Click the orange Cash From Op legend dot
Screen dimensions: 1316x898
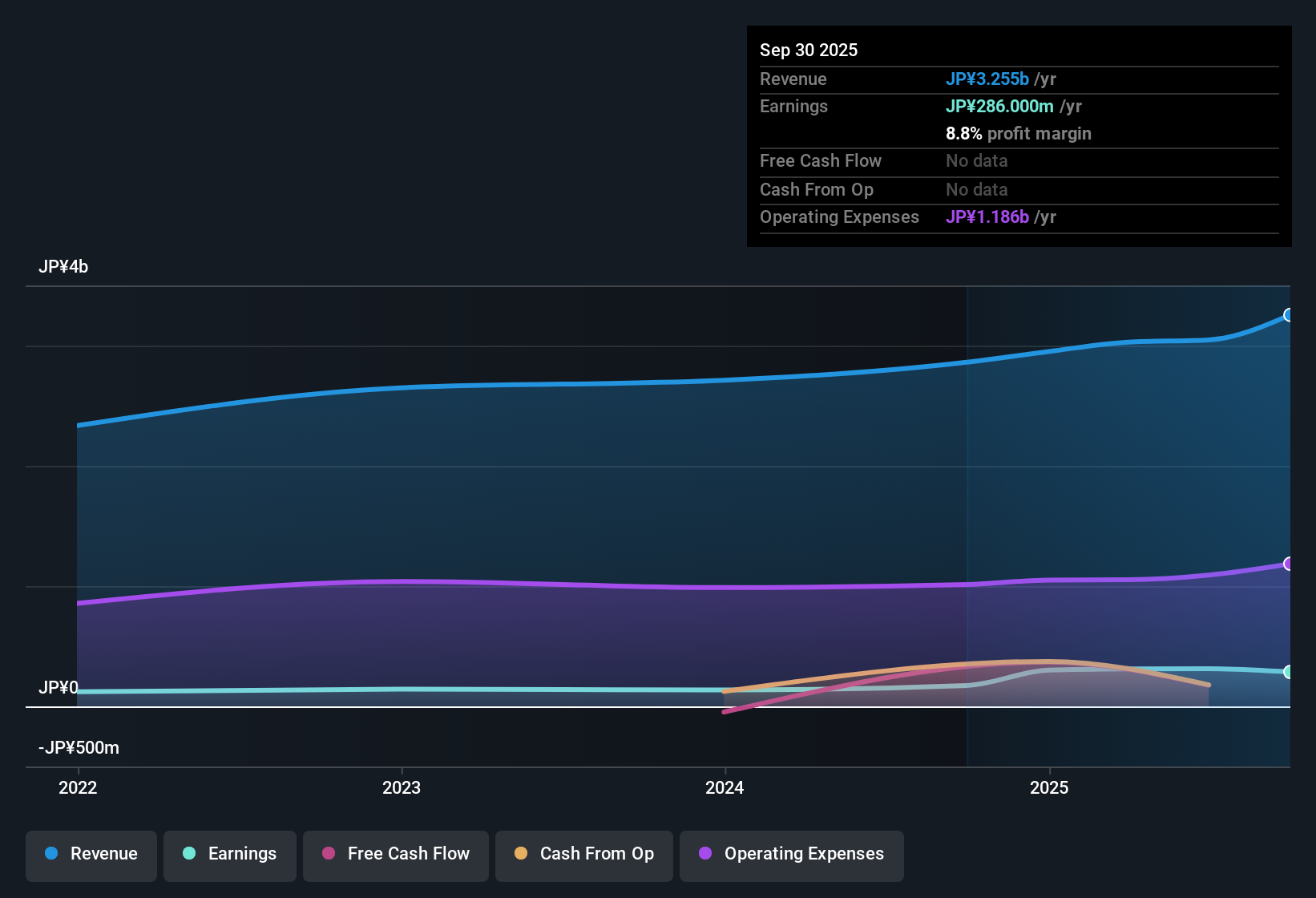click(x=520, y=854)
